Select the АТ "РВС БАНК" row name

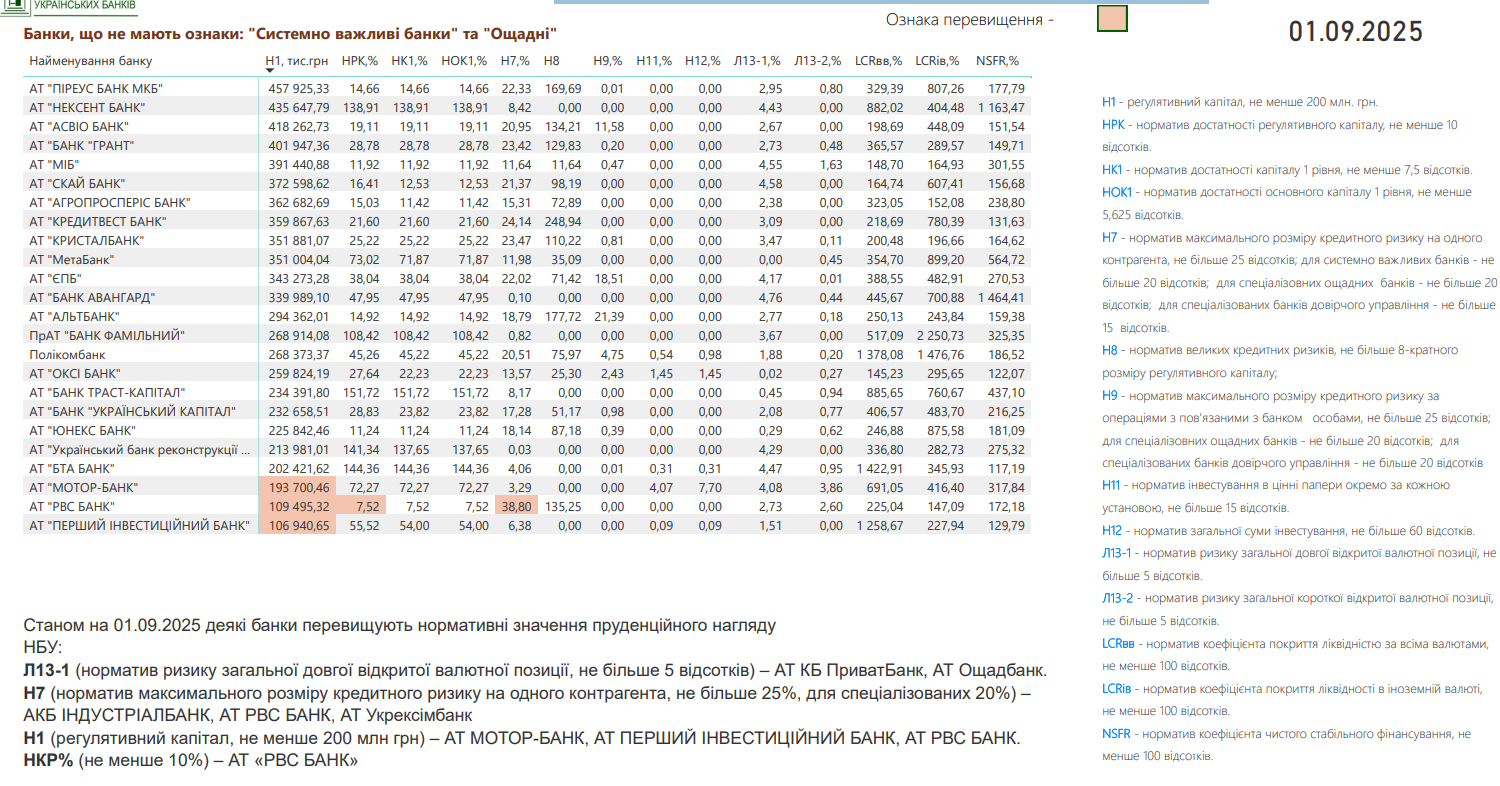71,506
